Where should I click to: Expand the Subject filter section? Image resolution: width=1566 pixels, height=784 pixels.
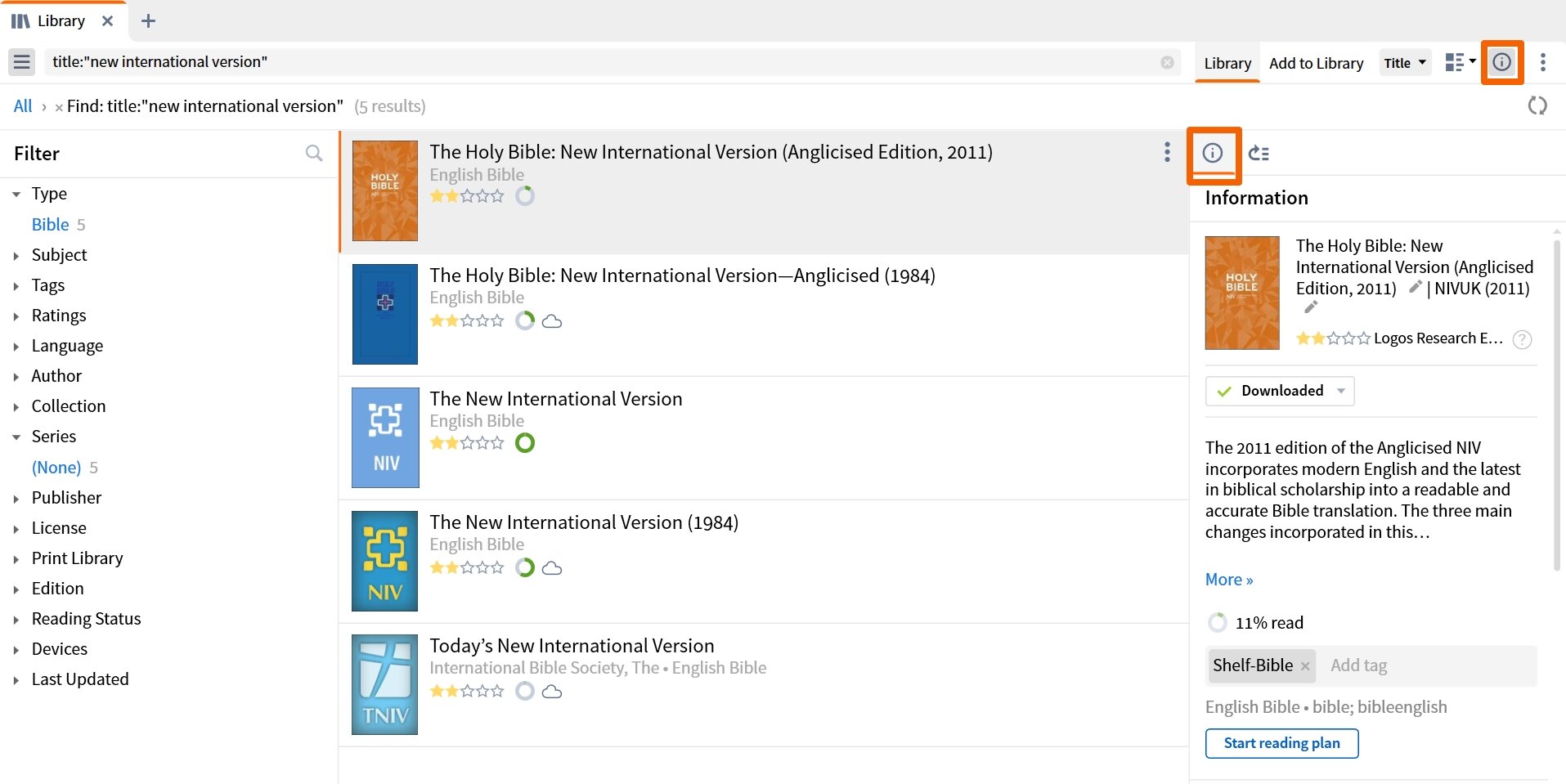pyautogui.click(x=16, y=256)
